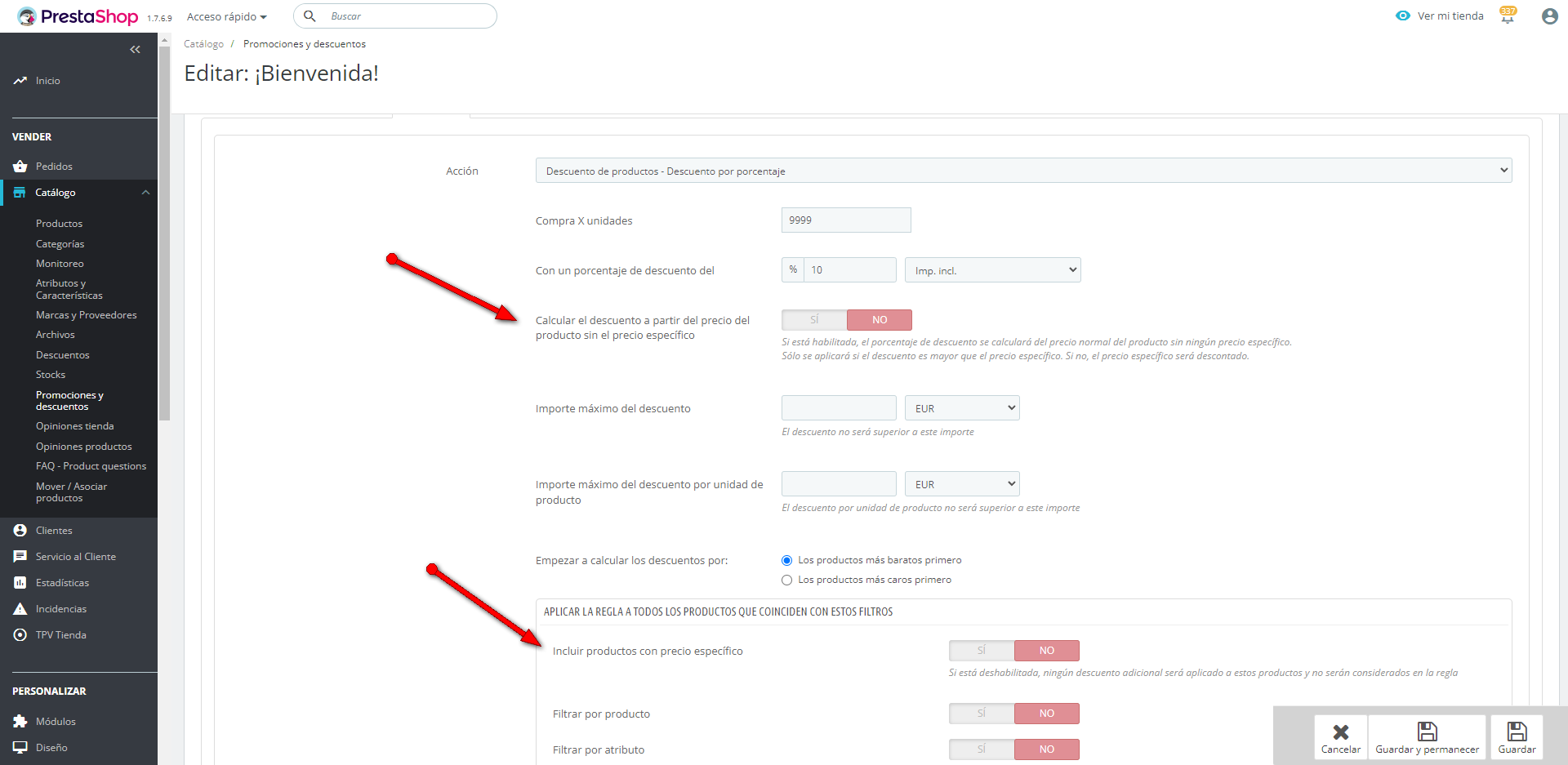Click the Módulos puzzle icon
Image resolution: width=1568 pixels, height=765 pixels.
[20, 722]
